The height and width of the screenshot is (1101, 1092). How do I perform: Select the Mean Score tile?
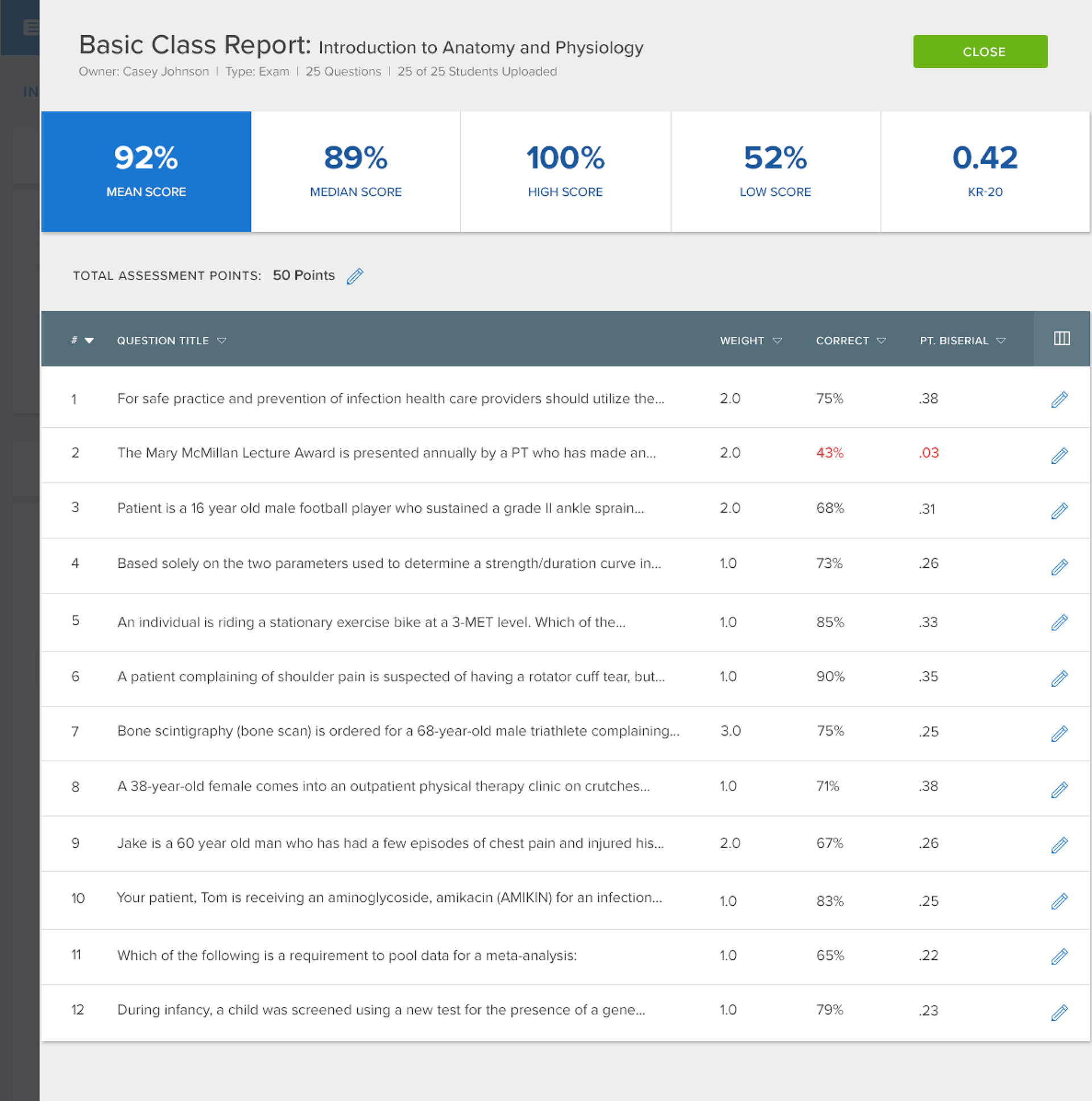pos(146,171)
